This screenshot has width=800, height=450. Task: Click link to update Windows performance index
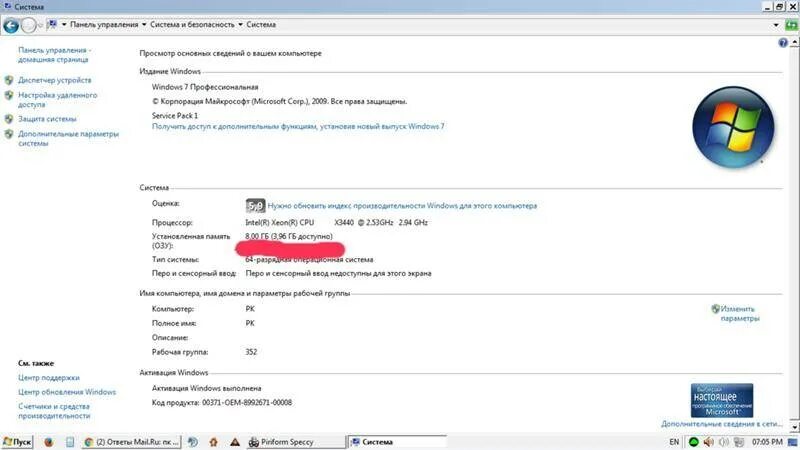[402, 206]
